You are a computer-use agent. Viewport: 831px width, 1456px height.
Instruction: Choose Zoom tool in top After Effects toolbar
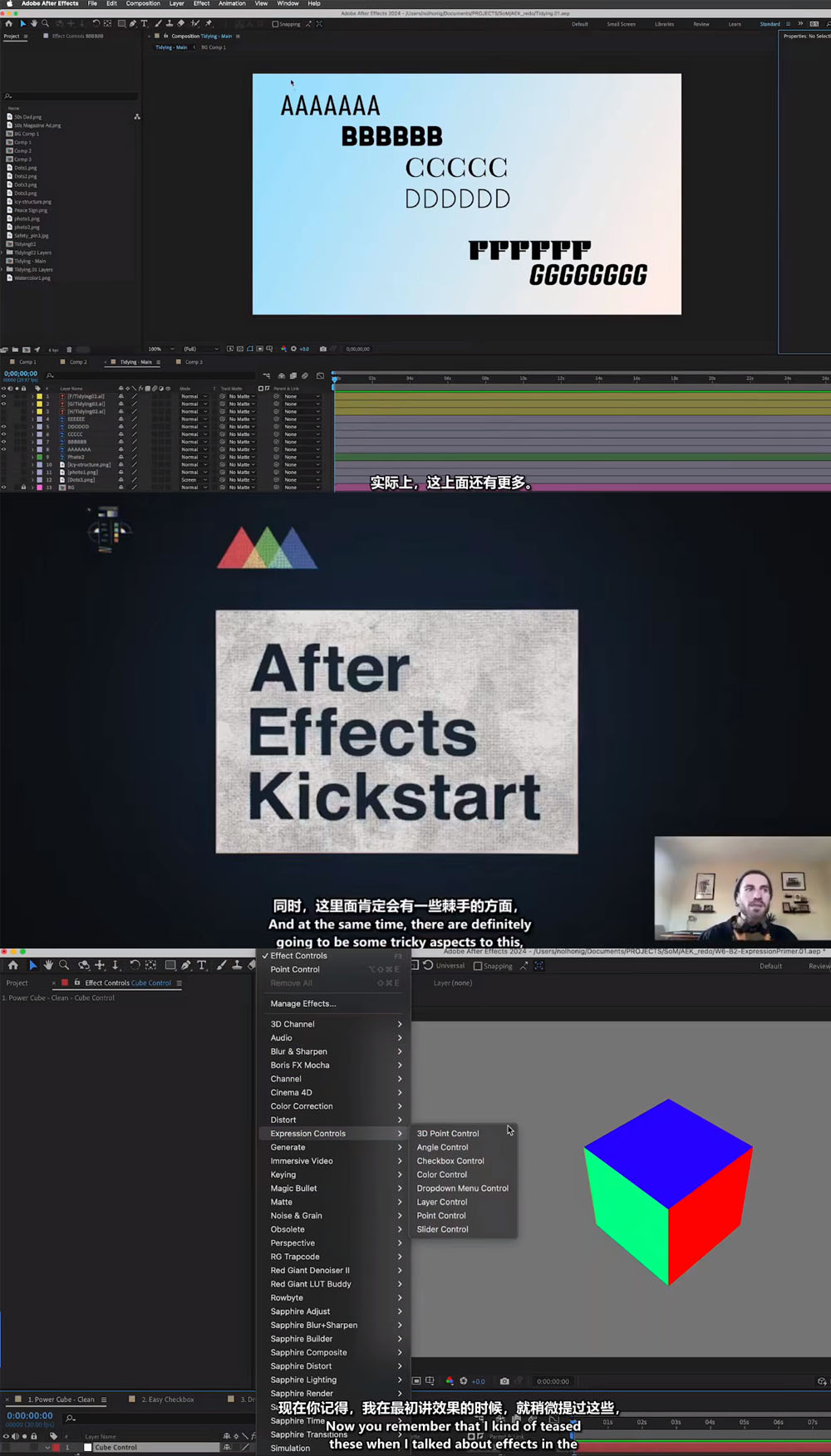(45, 23)
